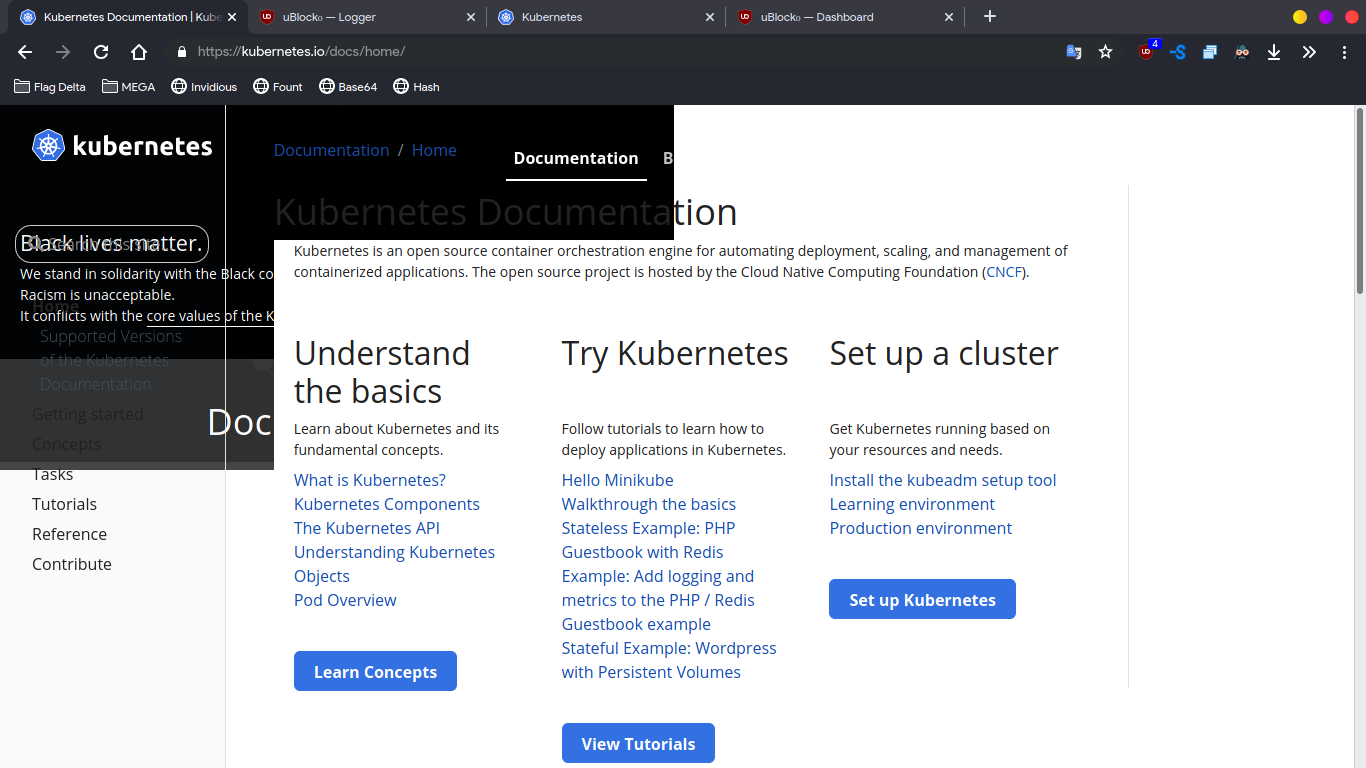The image size is (1366, 768).
Task: Bookmark this page with the star icon
Action: [x=1105, y=52]
